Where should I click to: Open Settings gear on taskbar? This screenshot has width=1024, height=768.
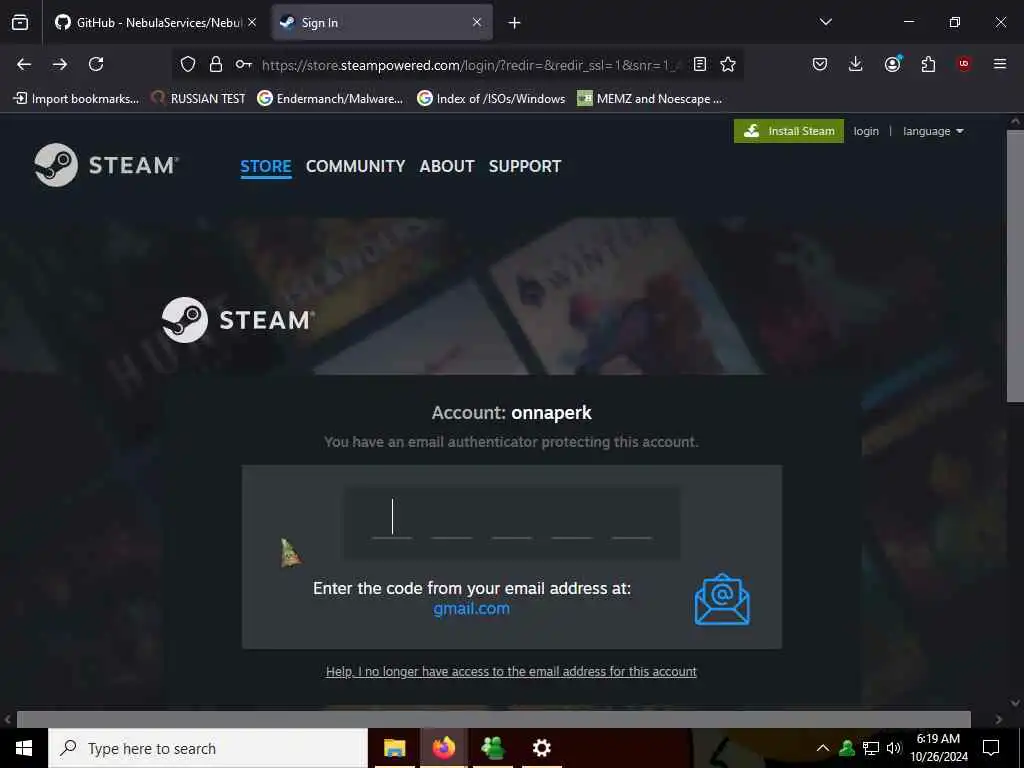[x=541, y=748]
